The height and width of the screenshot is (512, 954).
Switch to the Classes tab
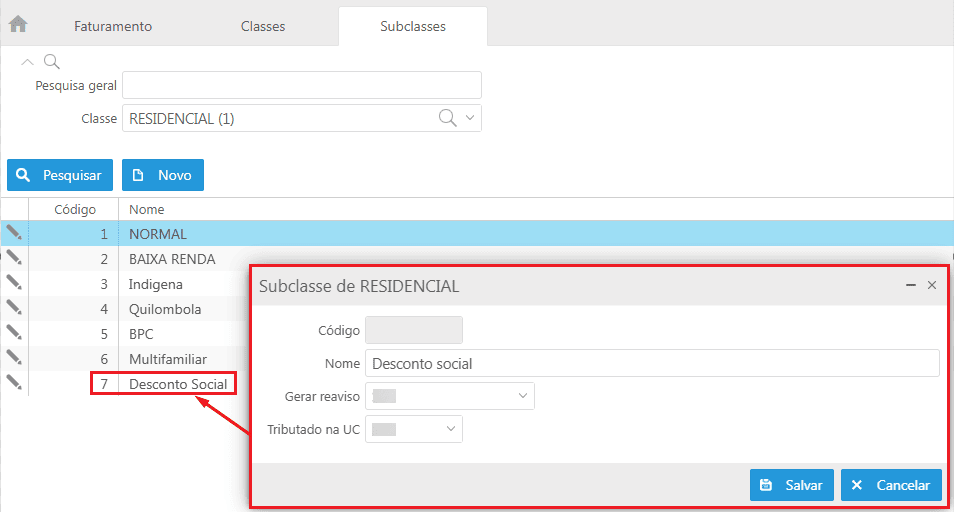[263, 26]
